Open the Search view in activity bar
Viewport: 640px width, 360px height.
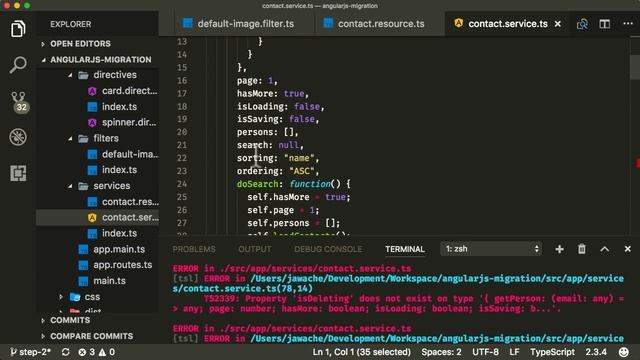pos(18,64)
